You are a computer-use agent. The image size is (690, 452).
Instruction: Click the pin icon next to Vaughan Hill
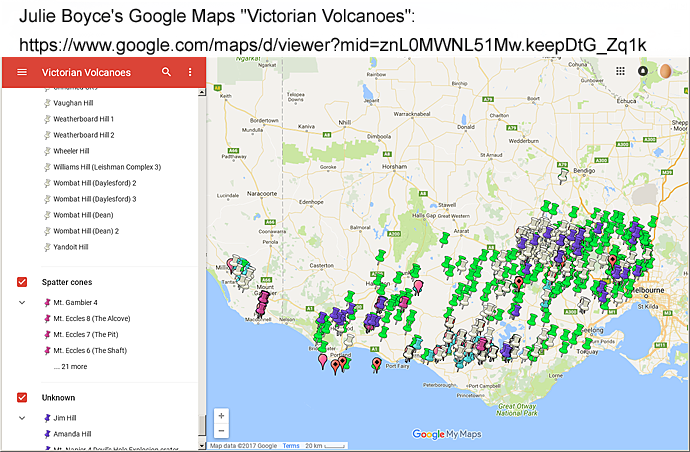47,103
